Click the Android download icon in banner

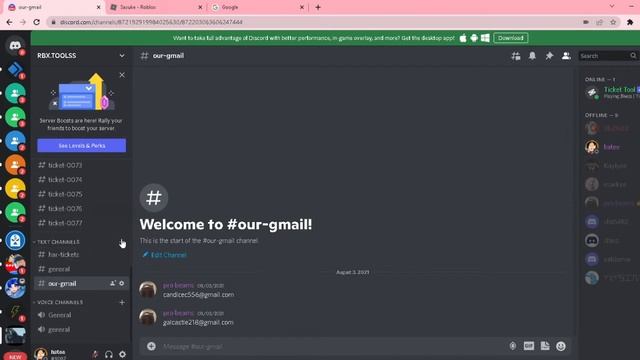coord(474,38)
